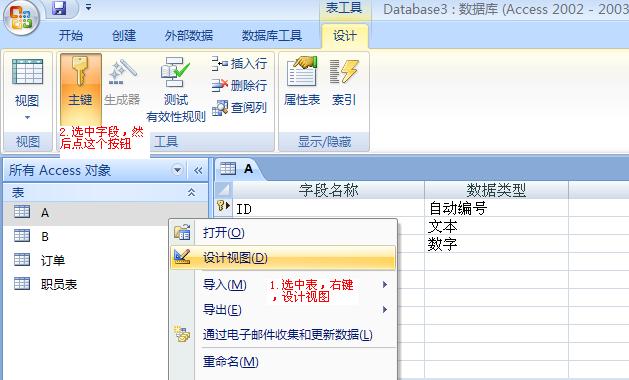This screenshot has width=629, height=380.
Task: Click the Office button logo
Action: point(21,18)
